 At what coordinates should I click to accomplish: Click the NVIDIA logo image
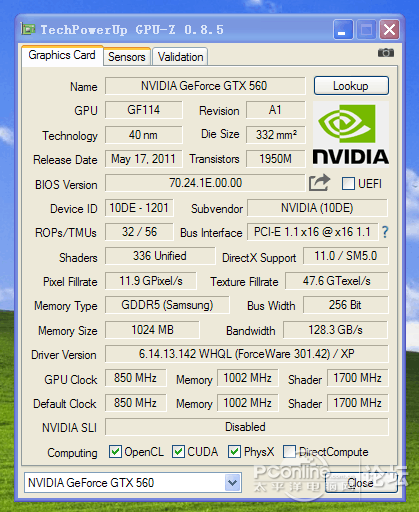351,134
